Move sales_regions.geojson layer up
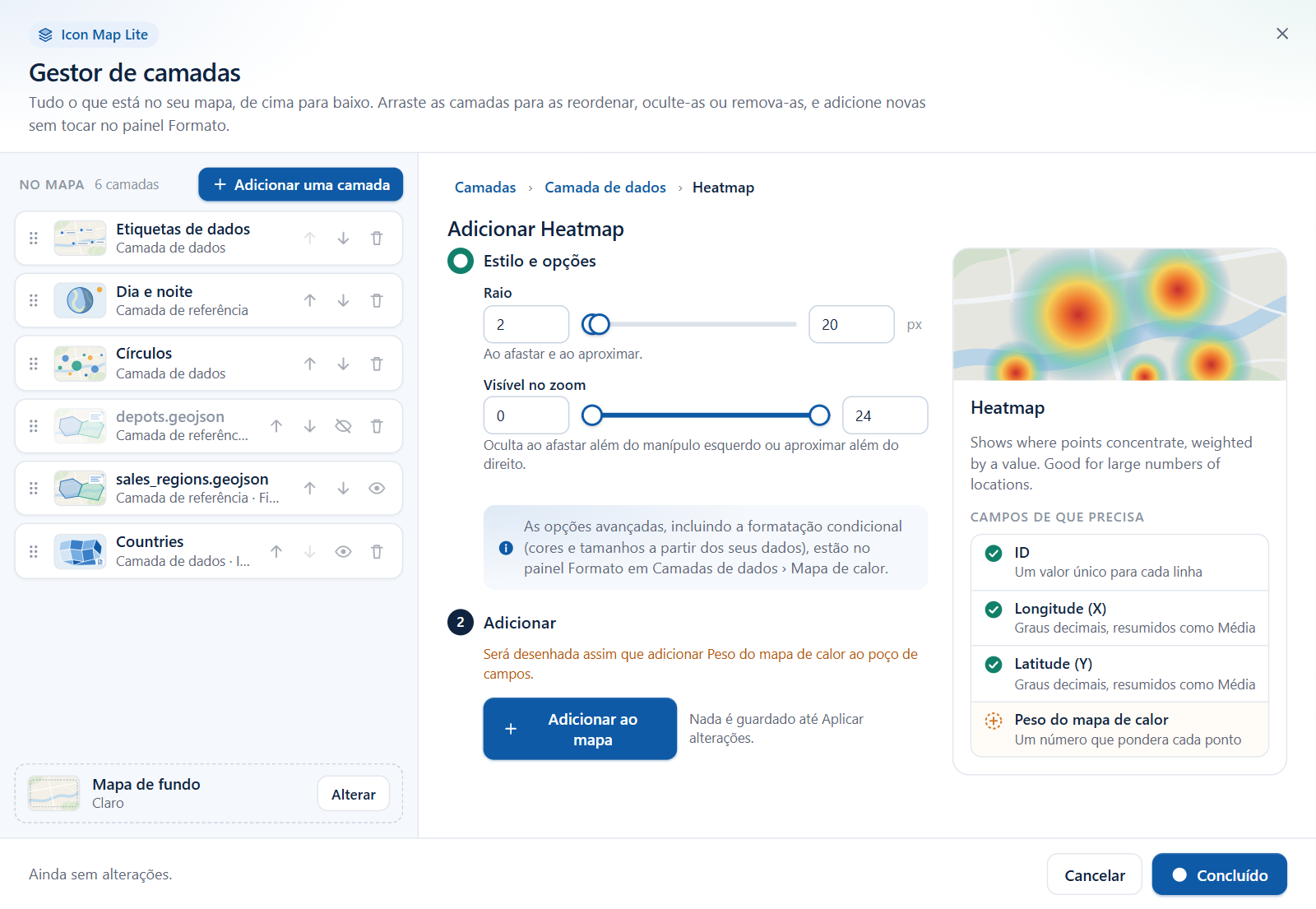The width and height of the screenshot is (1316, 909). [x=310, y=489]
